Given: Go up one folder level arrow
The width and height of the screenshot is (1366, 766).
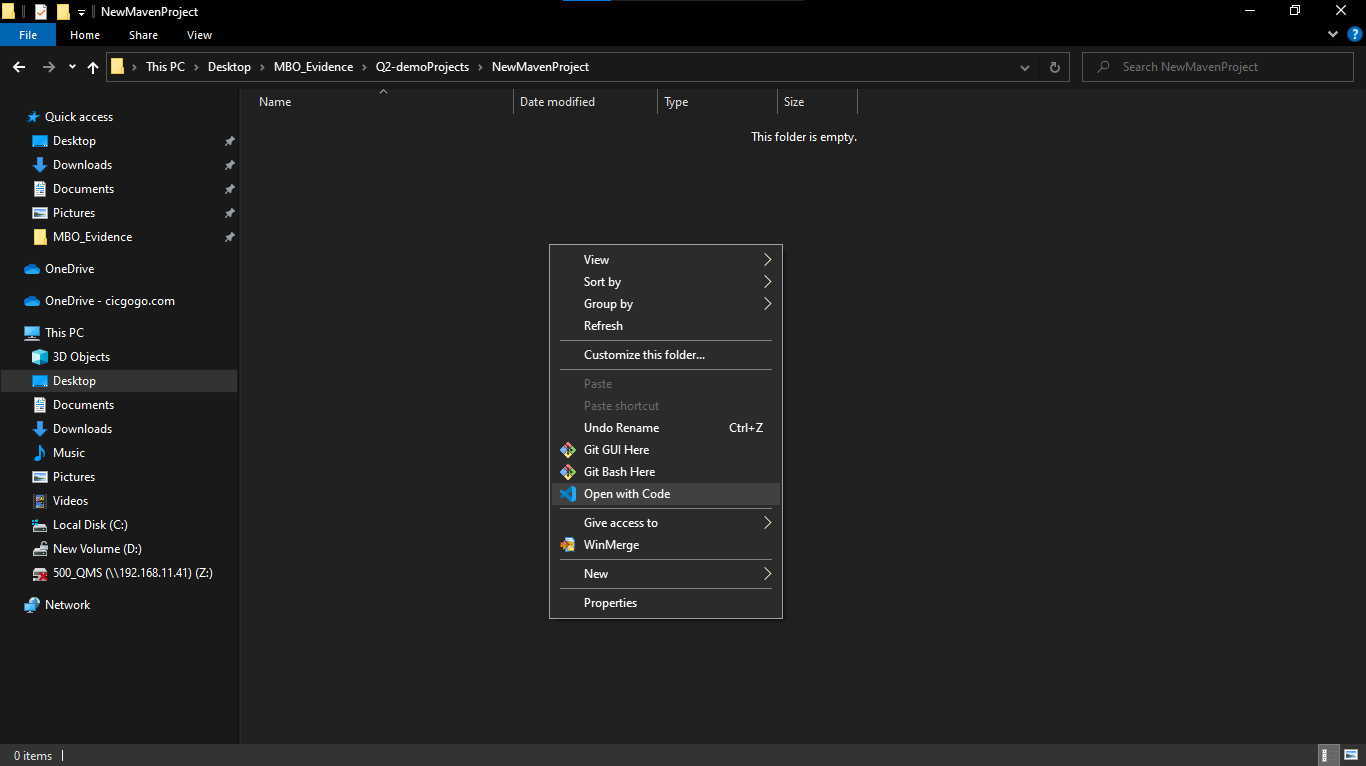Looking at the screenshot, I should point(93,67).
